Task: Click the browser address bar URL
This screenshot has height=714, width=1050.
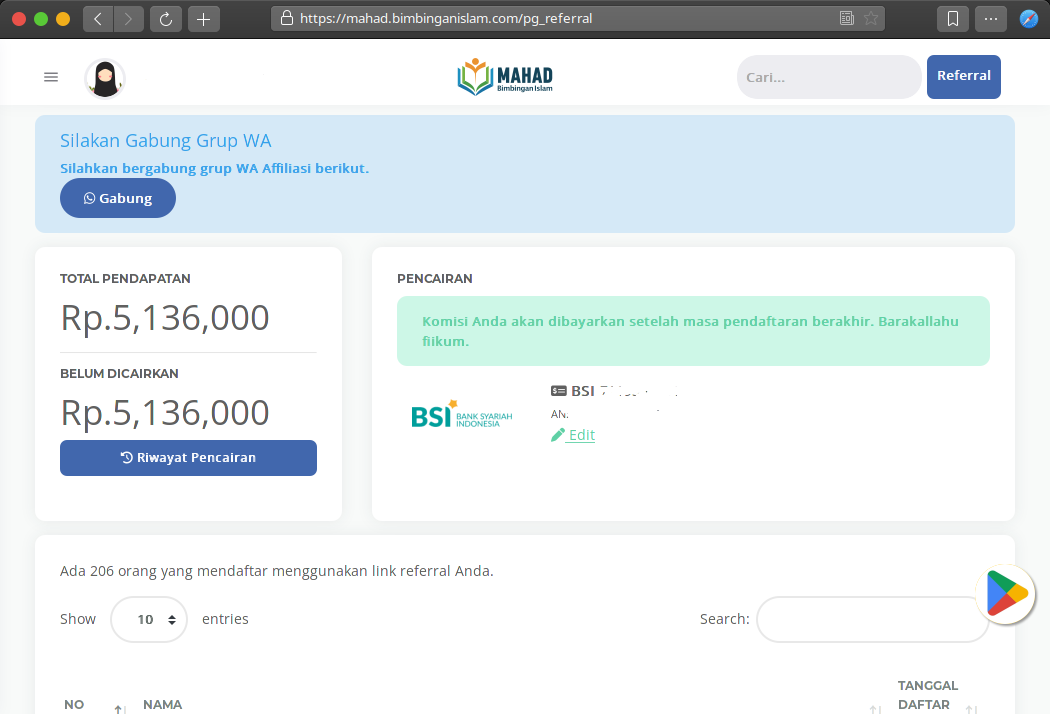Action: 446,18
